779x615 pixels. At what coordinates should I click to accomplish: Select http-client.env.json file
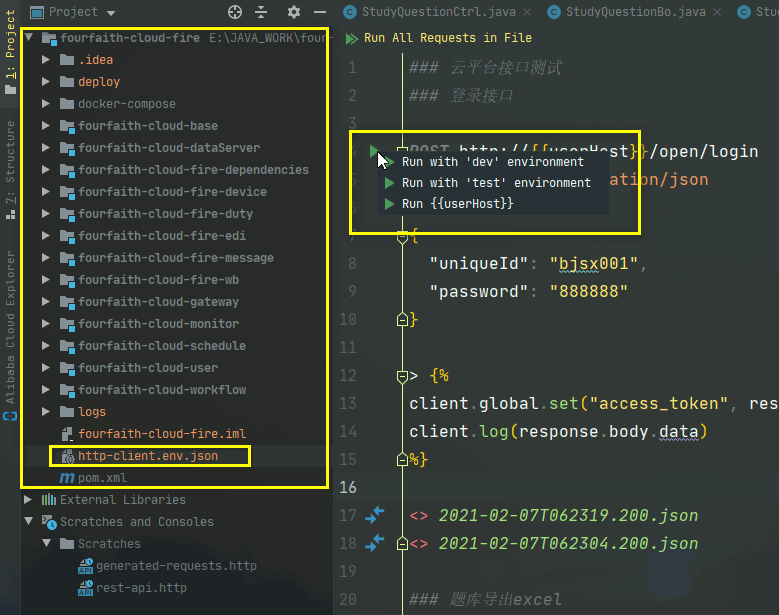tap(148, 456)
